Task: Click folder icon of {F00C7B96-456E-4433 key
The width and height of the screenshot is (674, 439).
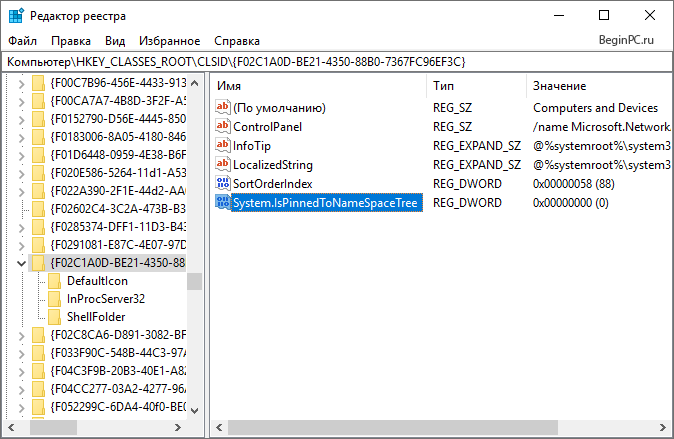Action: pos(38,83)
